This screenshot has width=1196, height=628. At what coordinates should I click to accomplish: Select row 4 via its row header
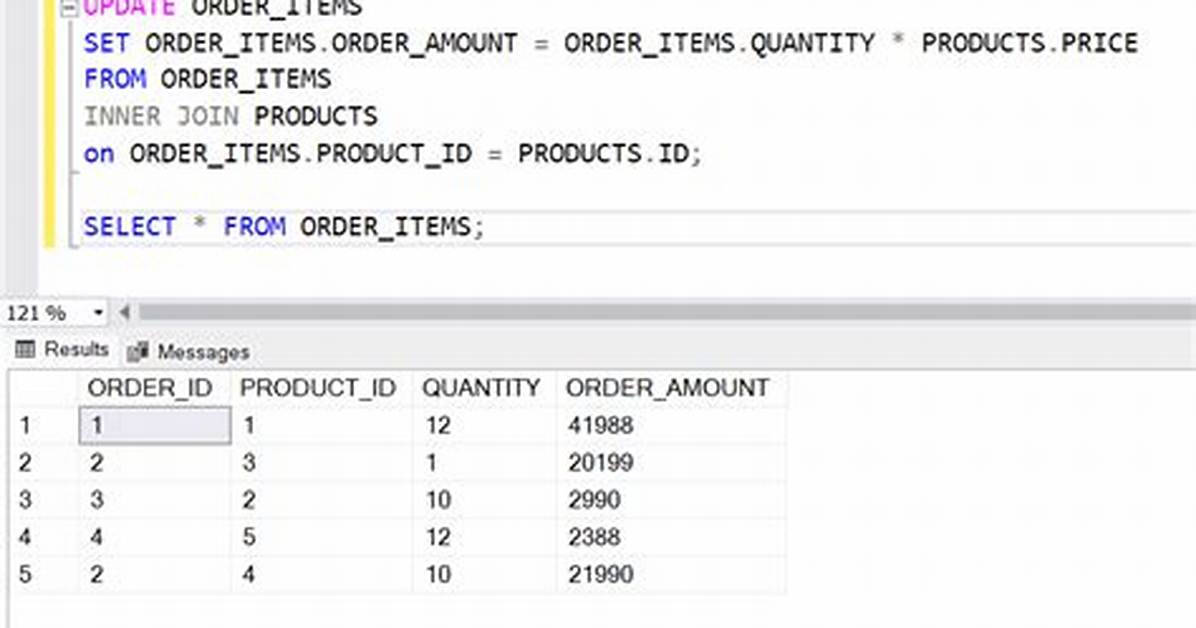coord(43,537)
